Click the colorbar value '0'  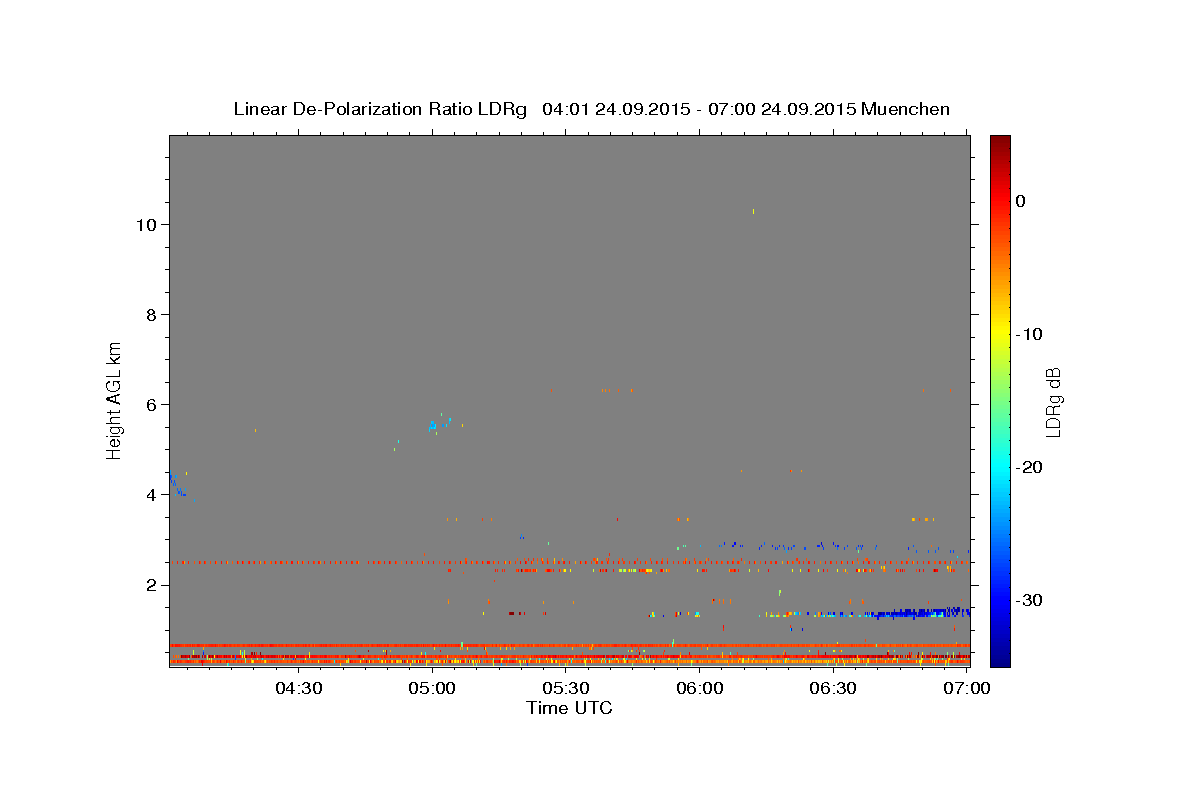(1020, 201)
